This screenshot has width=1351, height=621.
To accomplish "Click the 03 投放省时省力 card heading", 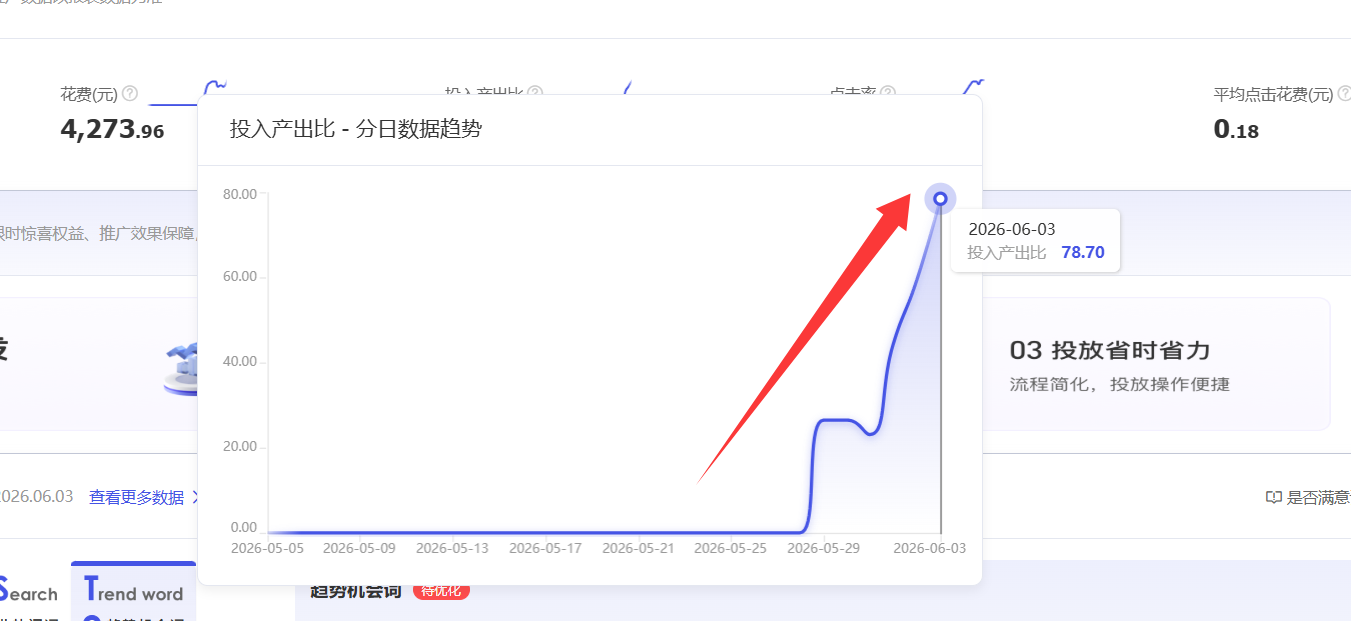I will coord(1110,350).
